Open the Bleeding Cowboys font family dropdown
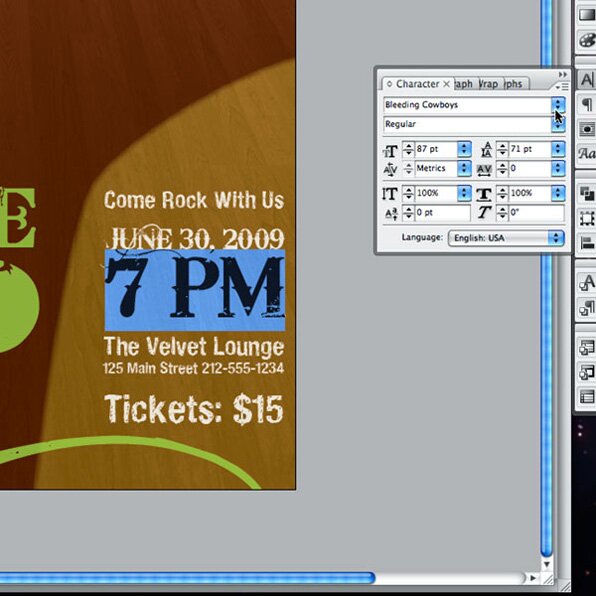The height and width of the screenshot is (596, 596). tap(558, 105)
